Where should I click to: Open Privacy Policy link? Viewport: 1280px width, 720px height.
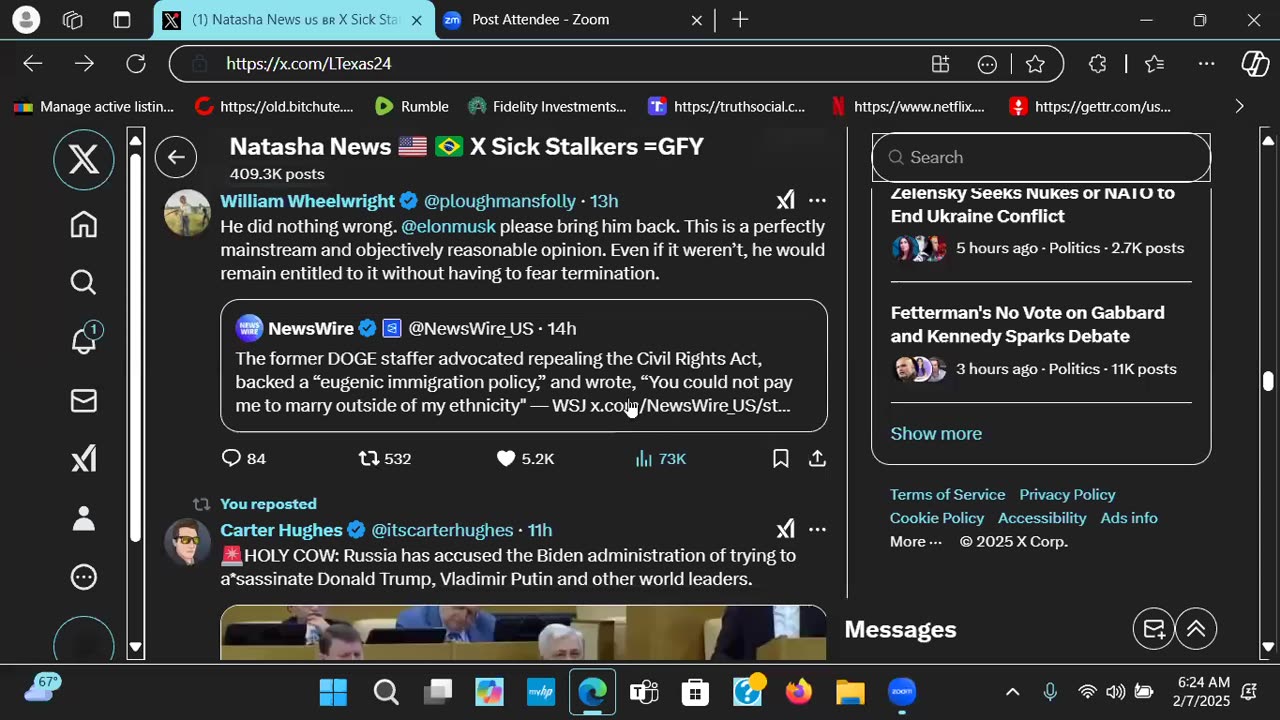[1067, 495]
